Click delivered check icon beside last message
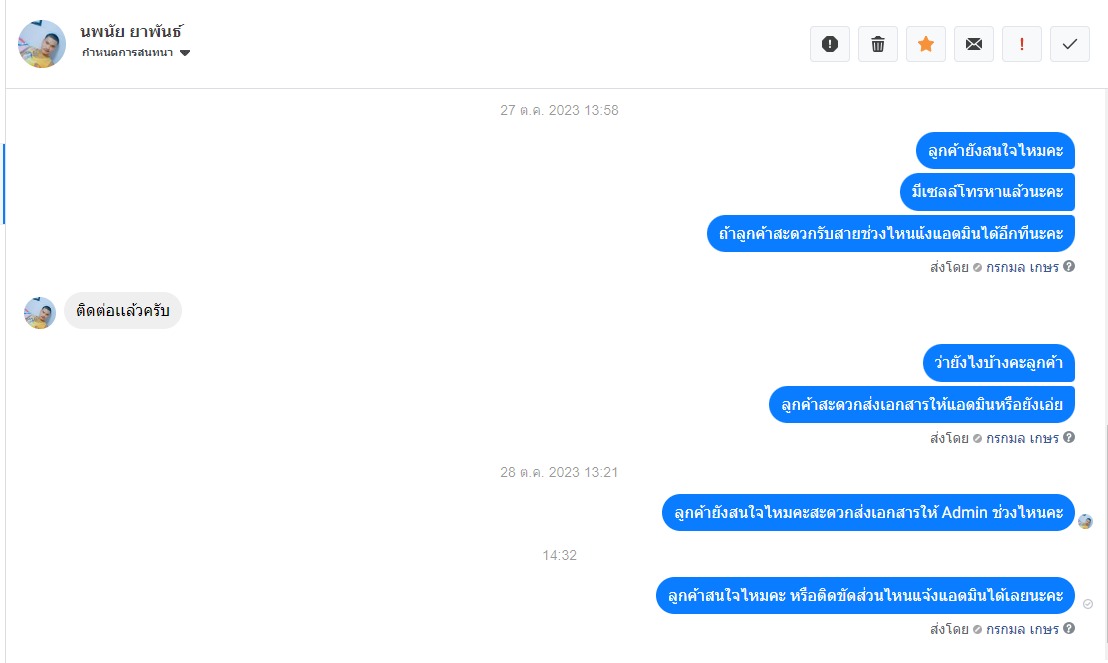1108x663 pixels. click(1088, 604)
